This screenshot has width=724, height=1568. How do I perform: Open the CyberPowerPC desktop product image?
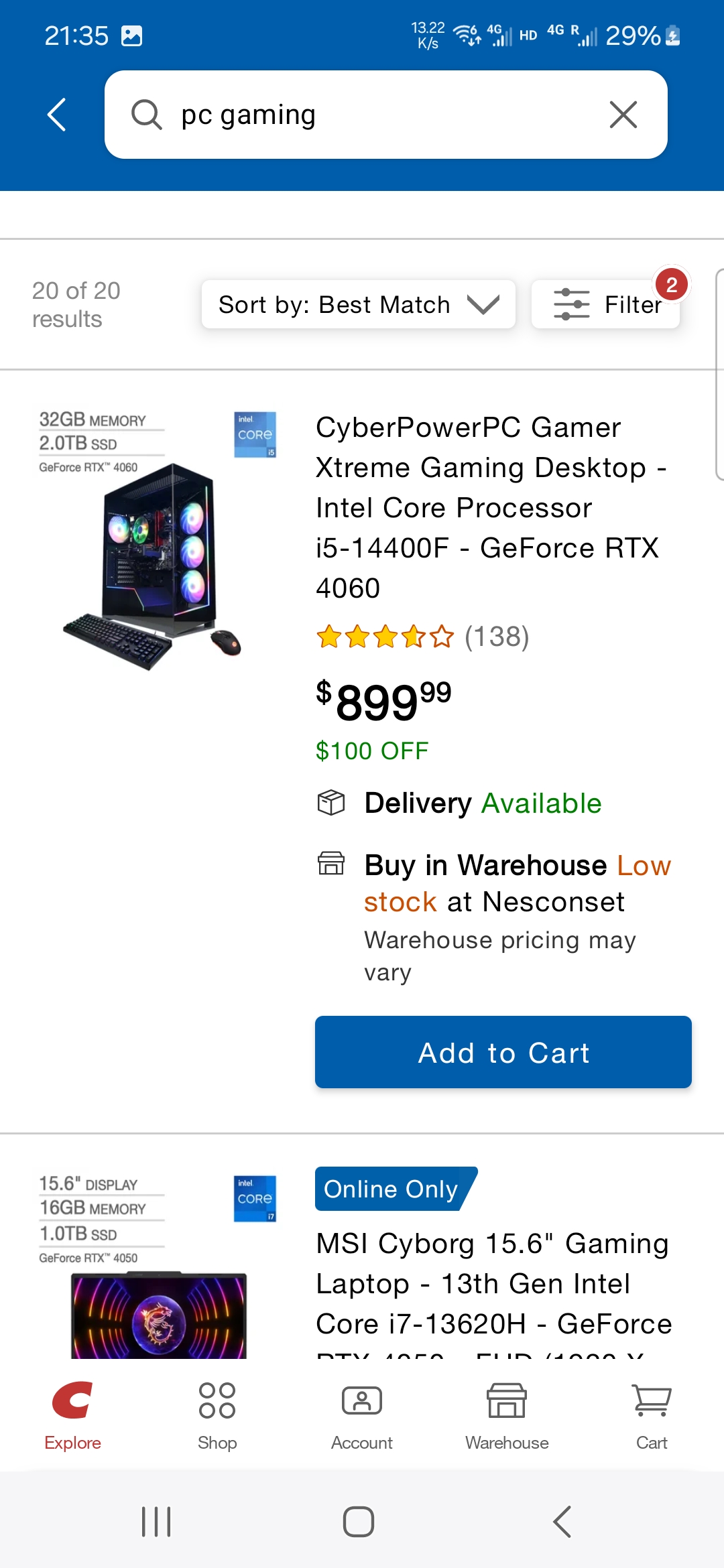[x=158, y=540]
